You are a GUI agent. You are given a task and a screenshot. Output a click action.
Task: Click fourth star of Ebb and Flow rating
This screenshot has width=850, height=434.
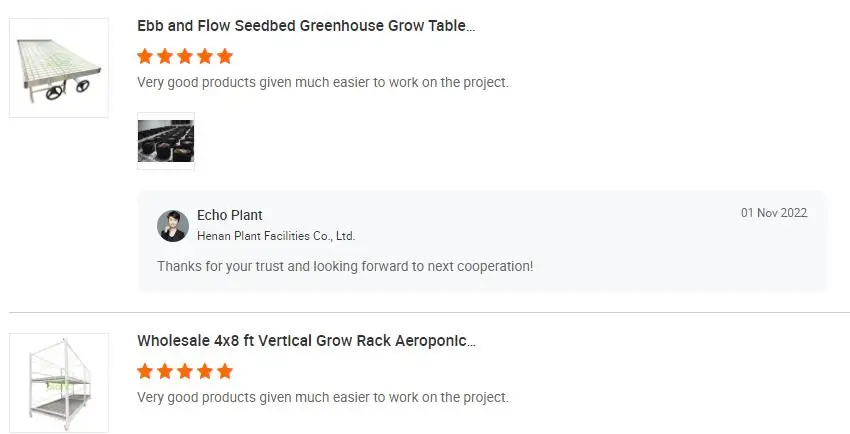click(204, 56)
